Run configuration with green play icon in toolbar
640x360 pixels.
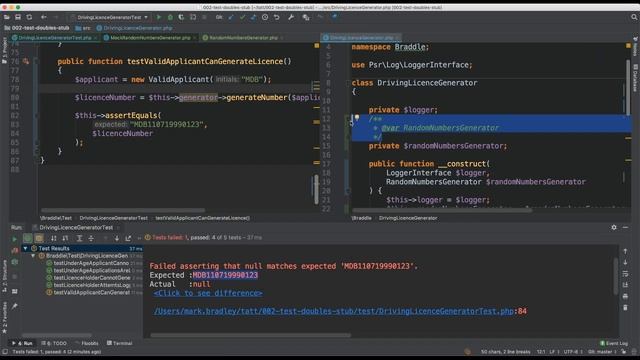(x=159, y=17)
